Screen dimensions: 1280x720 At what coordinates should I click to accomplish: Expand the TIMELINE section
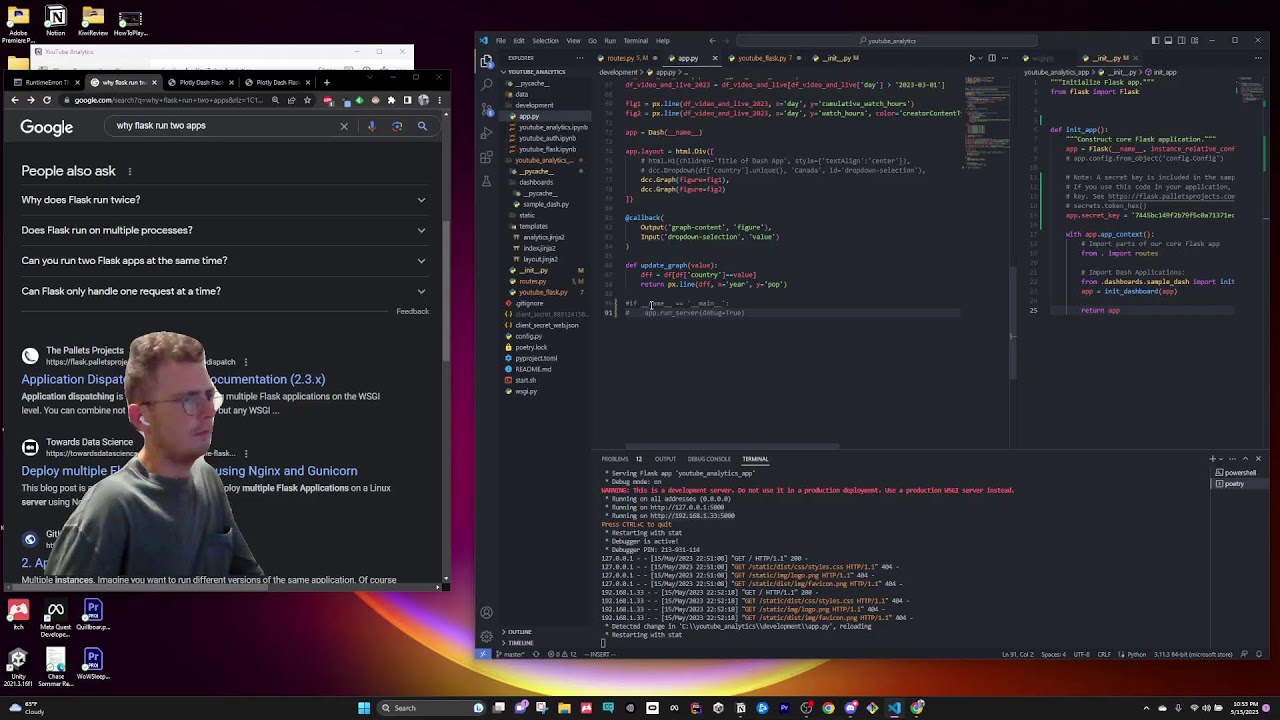click(520, 643)
